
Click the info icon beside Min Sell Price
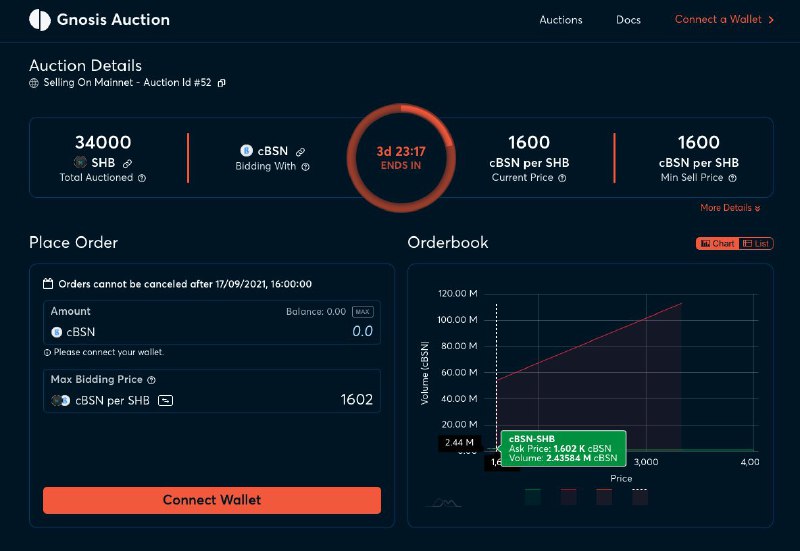(732, 178)
